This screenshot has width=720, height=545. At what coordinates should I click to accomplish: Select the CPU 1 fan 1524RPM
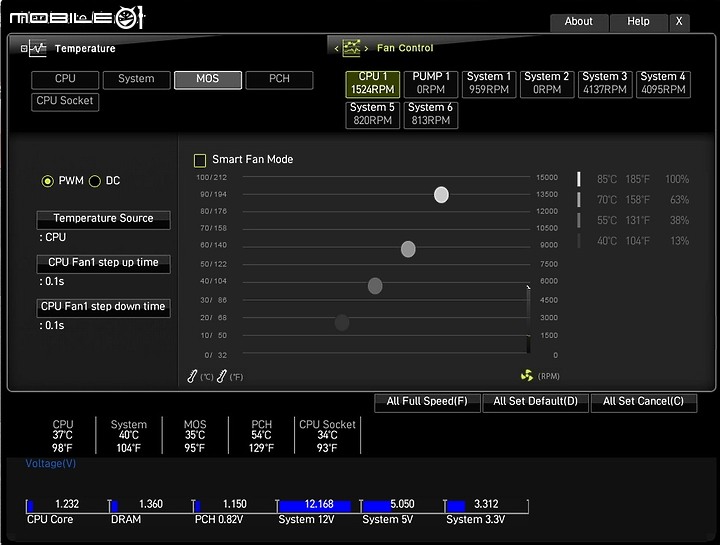(372, 84)
